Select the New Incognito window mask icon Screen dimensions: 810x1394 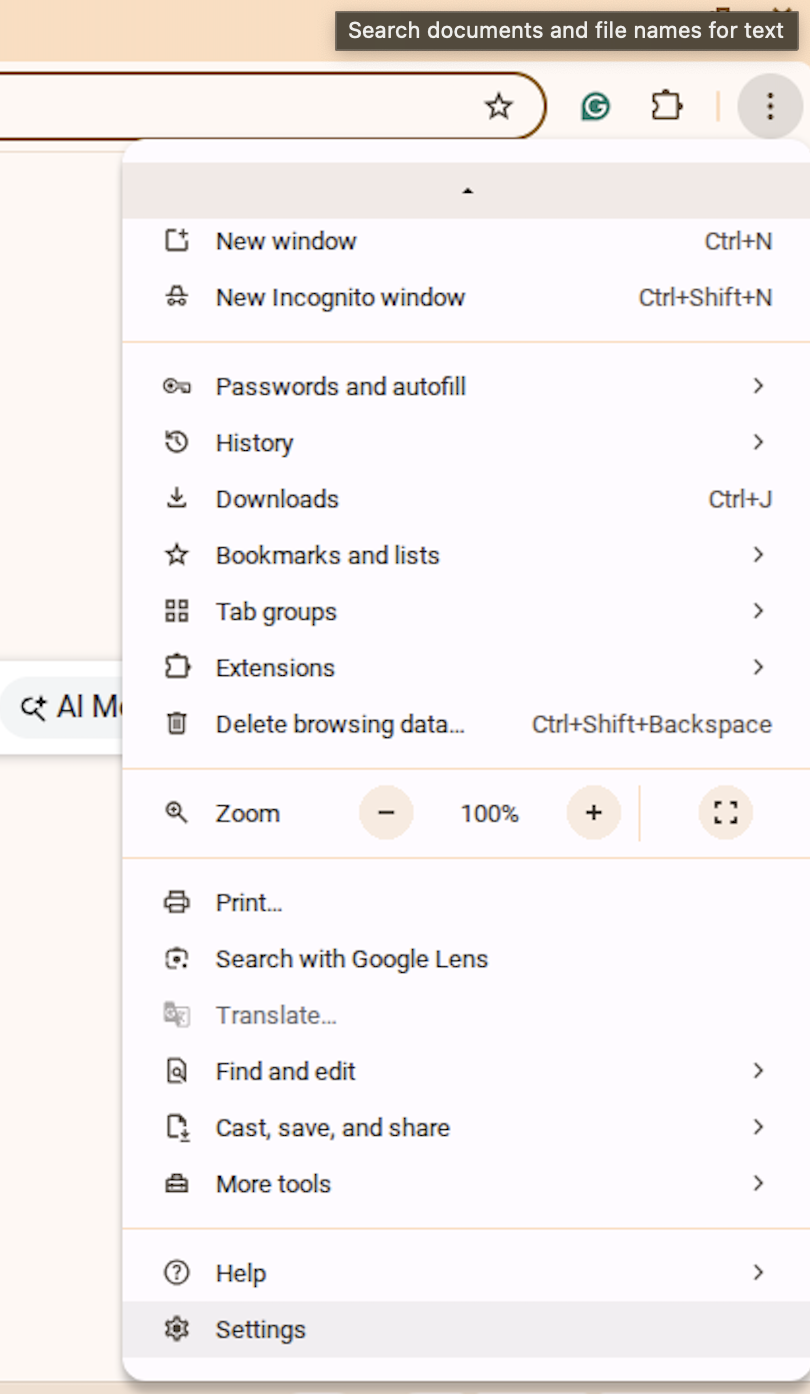point(176,297)
